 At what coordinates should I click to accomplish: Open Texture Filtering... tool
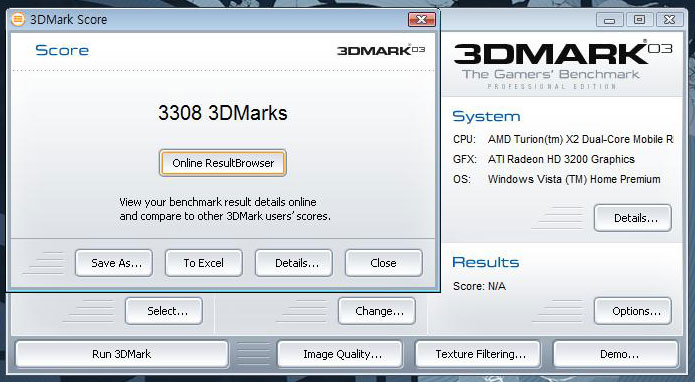(478, 354)
